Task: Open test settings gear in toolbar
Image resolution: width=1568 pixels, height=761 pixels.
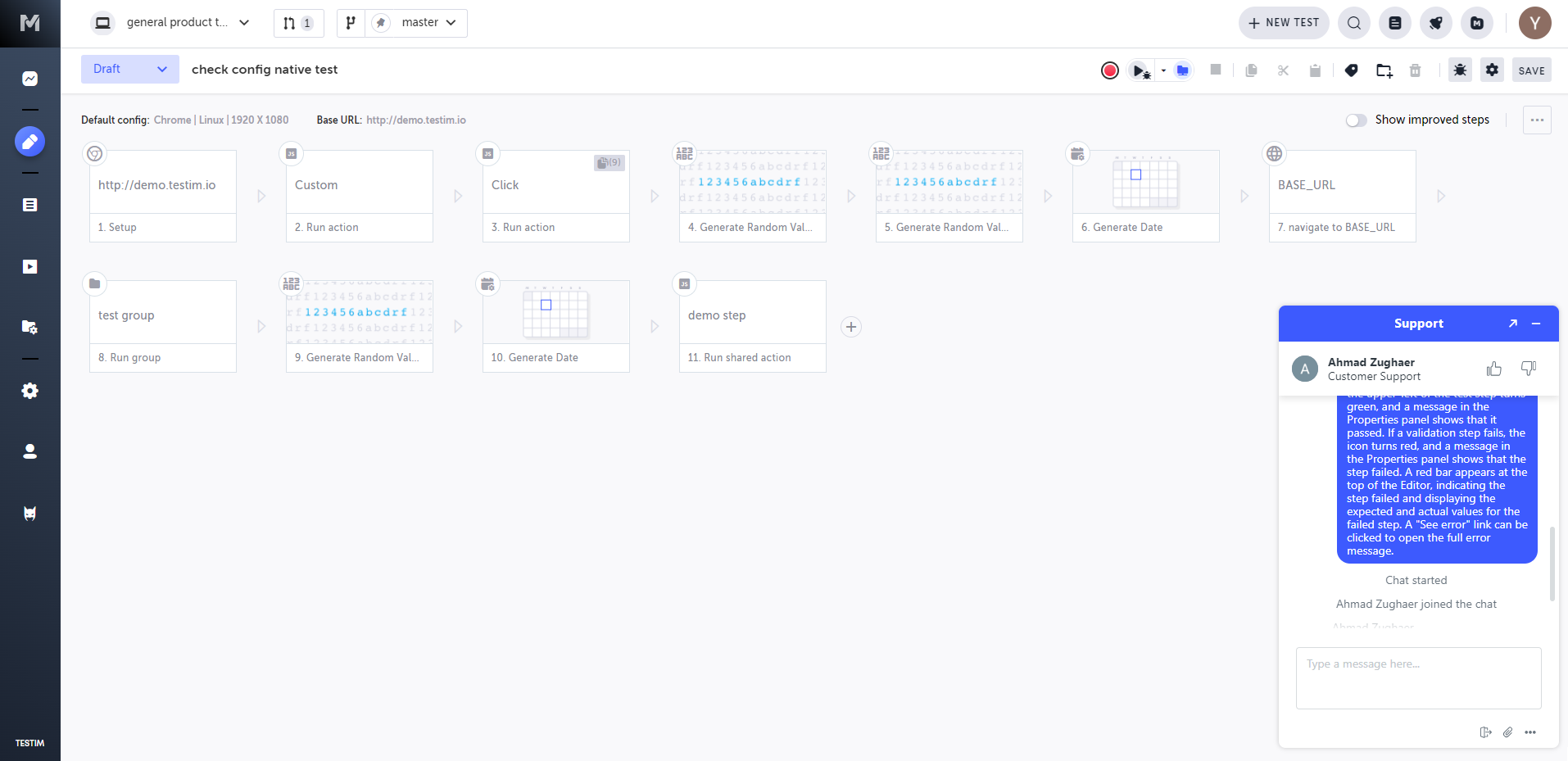Action: click(1493, 70)
